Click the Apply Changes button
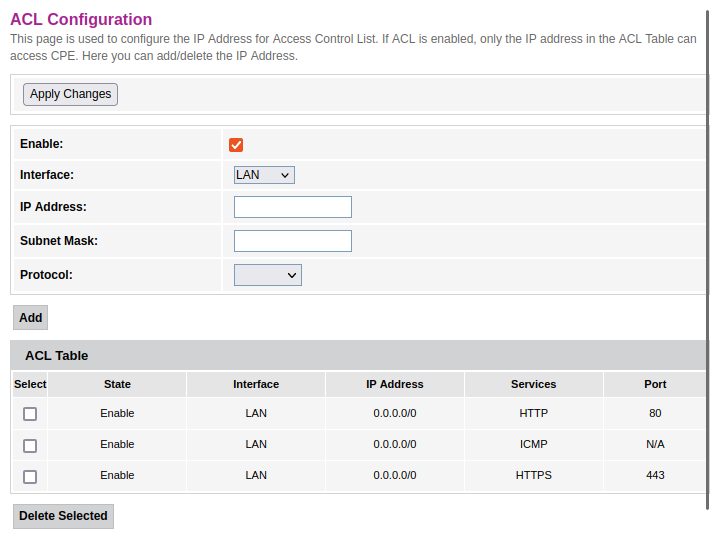Viewport: 718px width, 548px height. [70, 94]
